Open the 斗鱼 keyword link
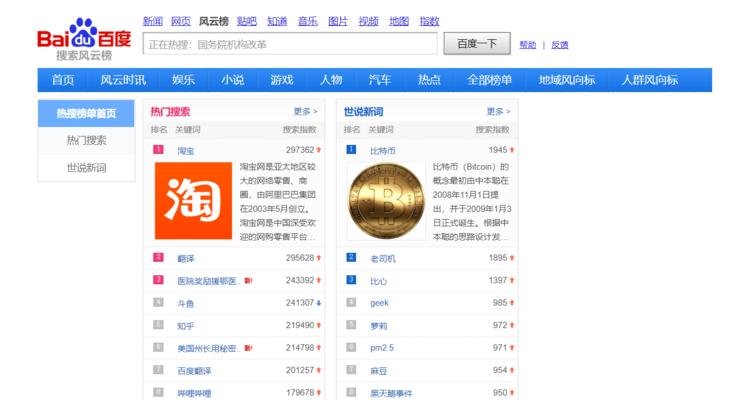 pos(186,303)
